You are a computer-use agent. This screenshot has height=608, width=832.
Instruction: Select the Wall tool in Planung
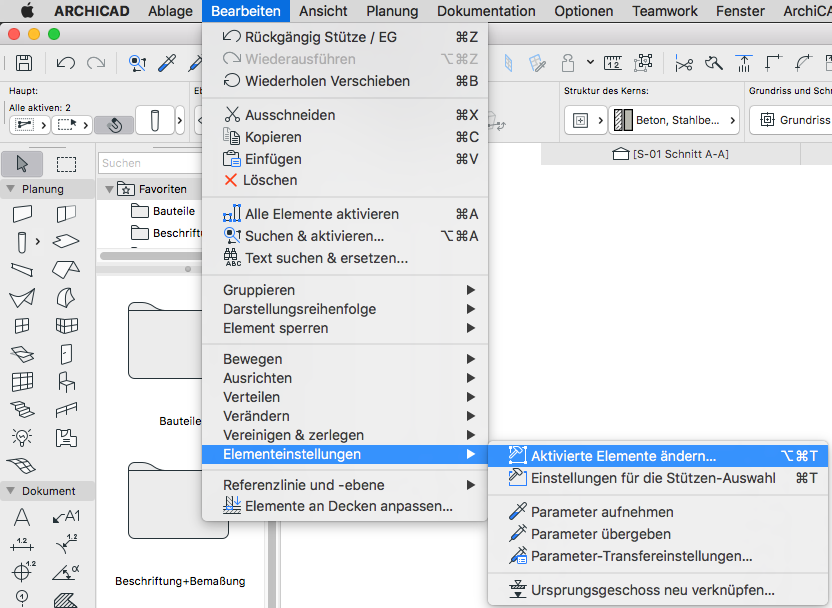click(x=22, y=214)
